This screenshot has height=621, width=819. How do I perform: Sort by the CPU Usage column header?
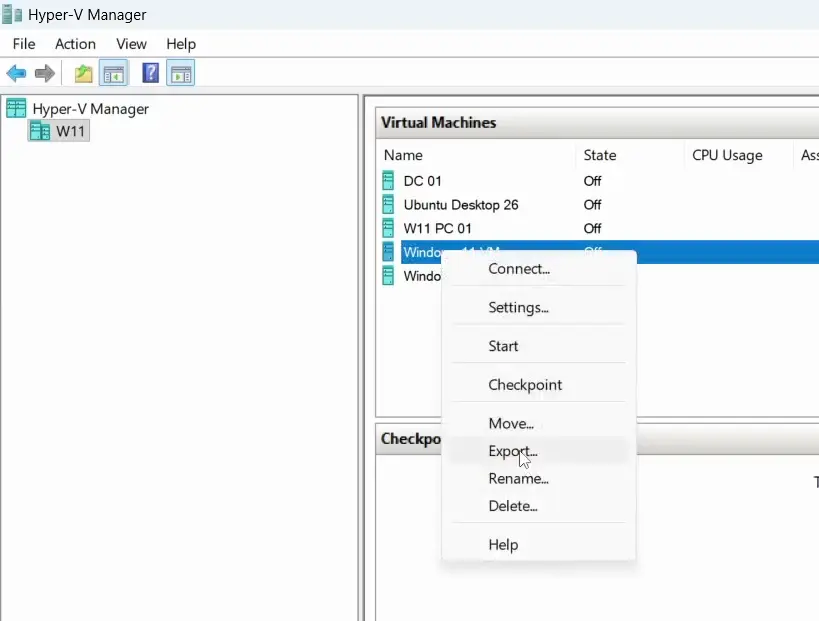tap(727, 155)
